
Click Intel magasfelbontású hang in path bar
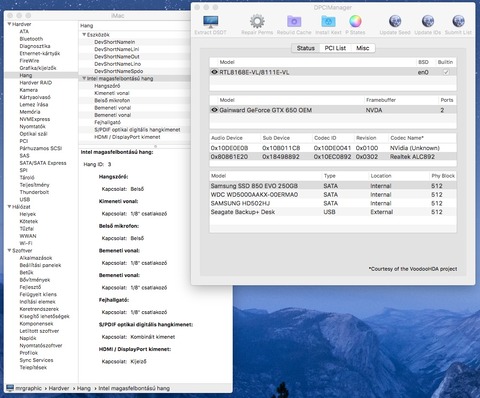[x=134, y=388]
